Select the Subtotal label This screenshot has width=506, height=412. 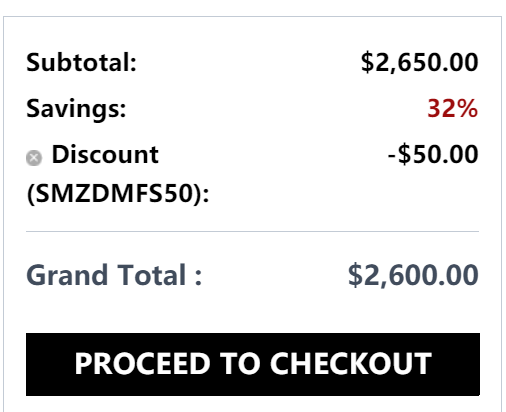[x=82, y=63]
